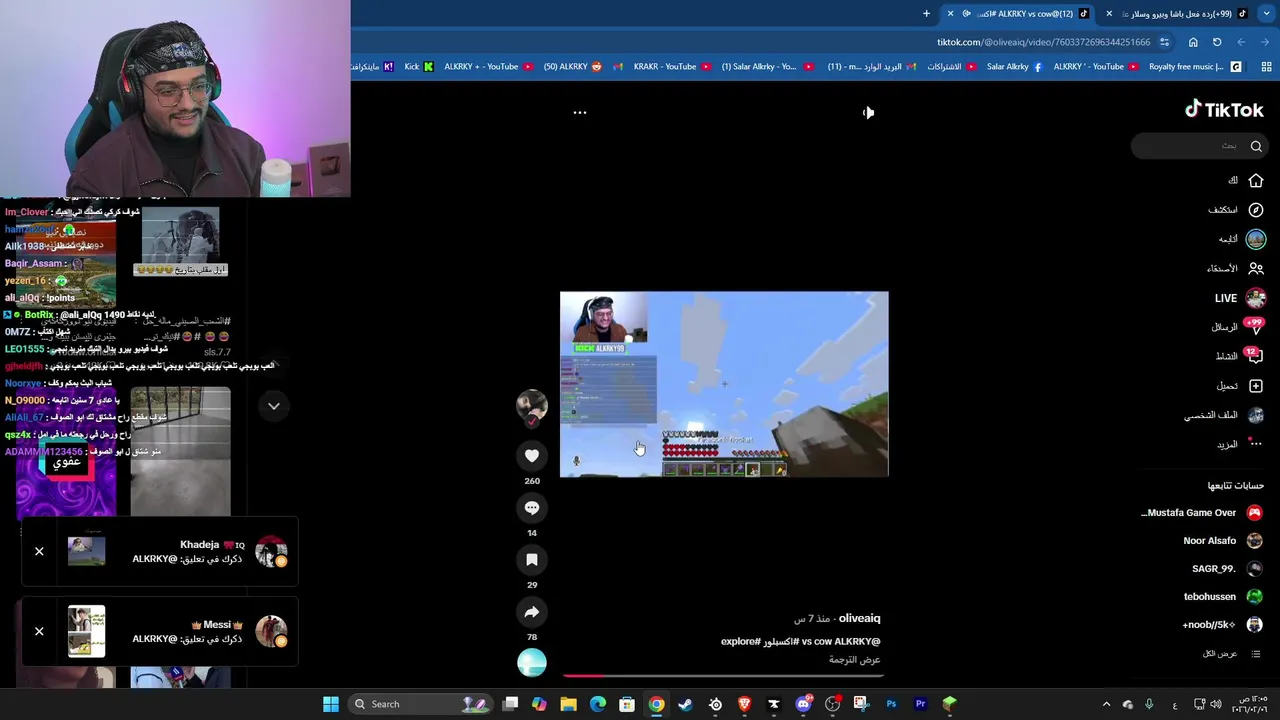Dismiss the Khadeja mention notification
Viewport: 1280px width, 720px height.
(39, 551)
